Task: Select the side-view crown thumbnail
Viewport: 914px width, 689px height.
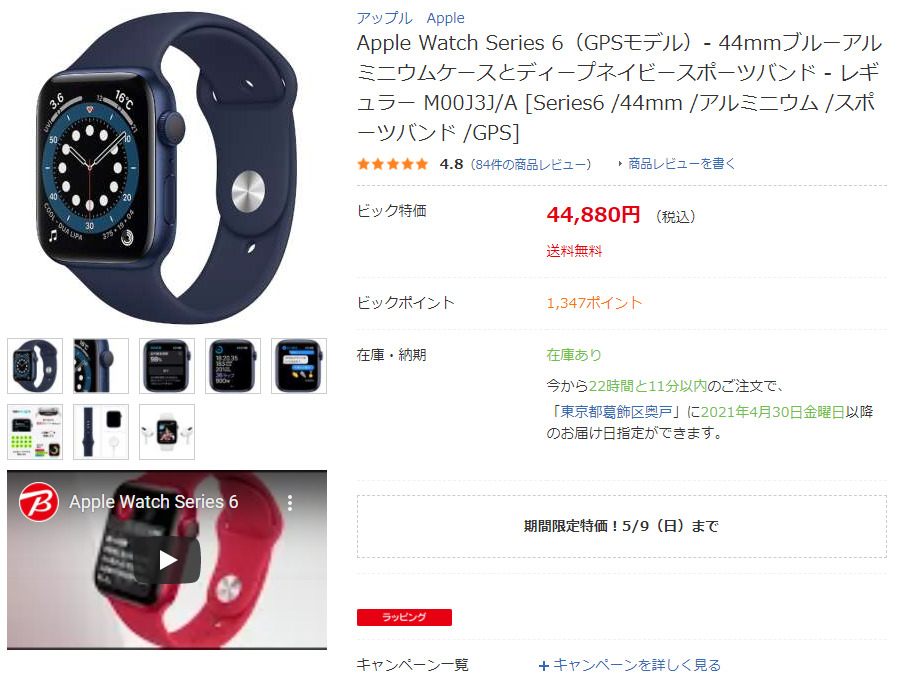Action: pyautogui.click(x=101, y=365)
